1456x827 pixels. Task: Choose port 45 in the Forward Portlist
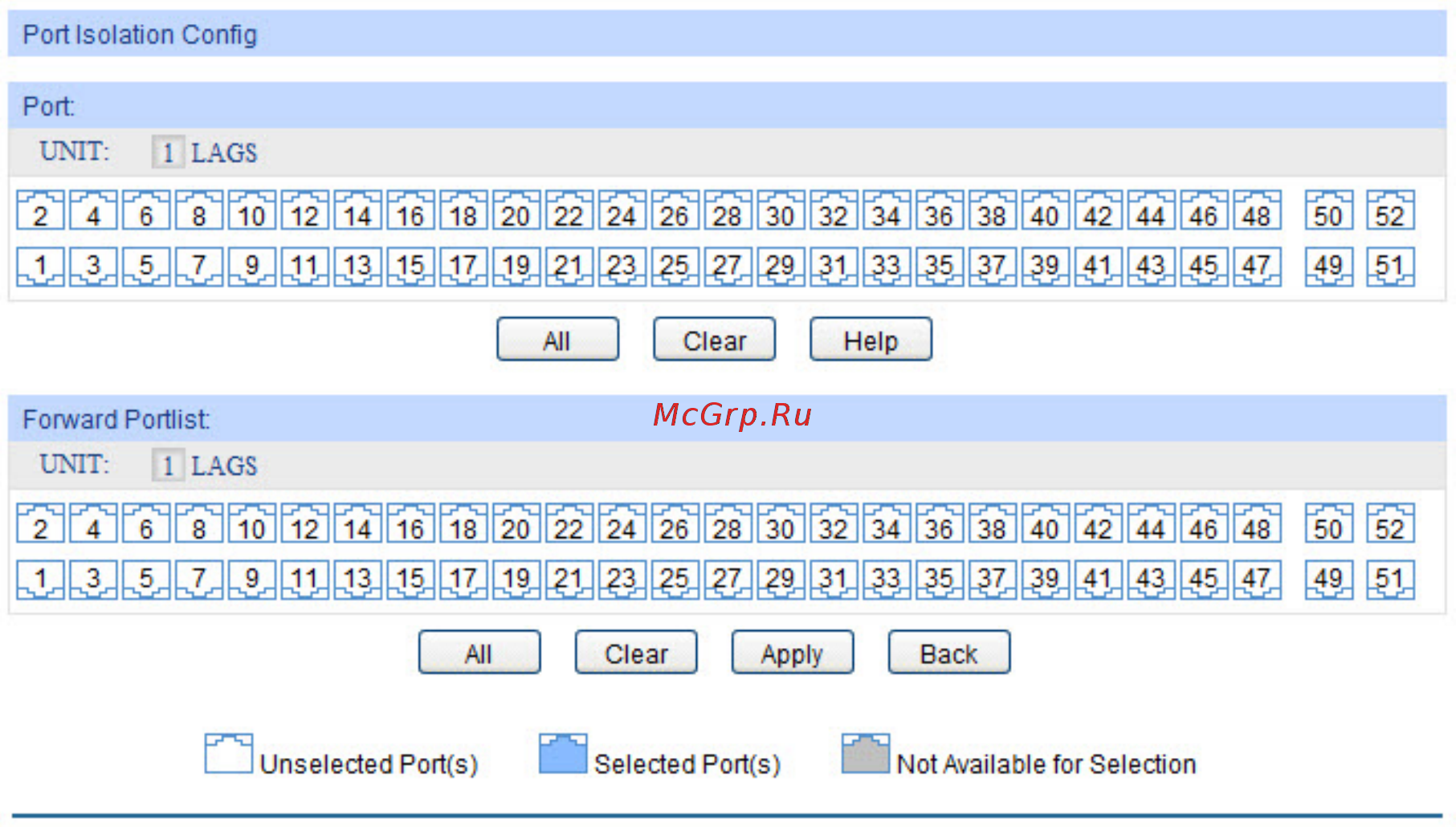point(1205,580)
